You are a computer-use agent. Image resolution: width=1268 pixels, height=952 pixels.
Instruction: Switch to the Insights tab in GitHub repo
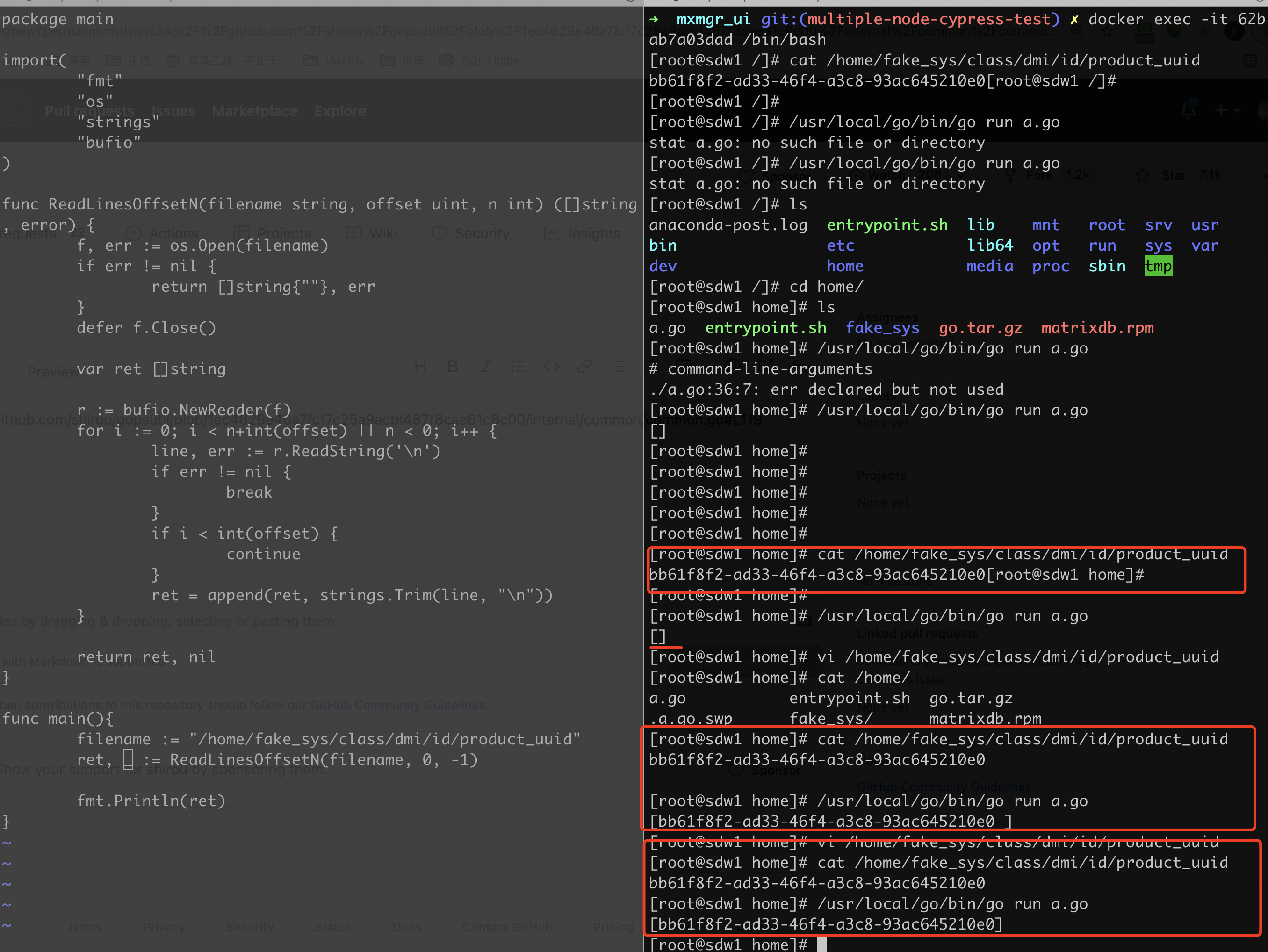(582, 233)
